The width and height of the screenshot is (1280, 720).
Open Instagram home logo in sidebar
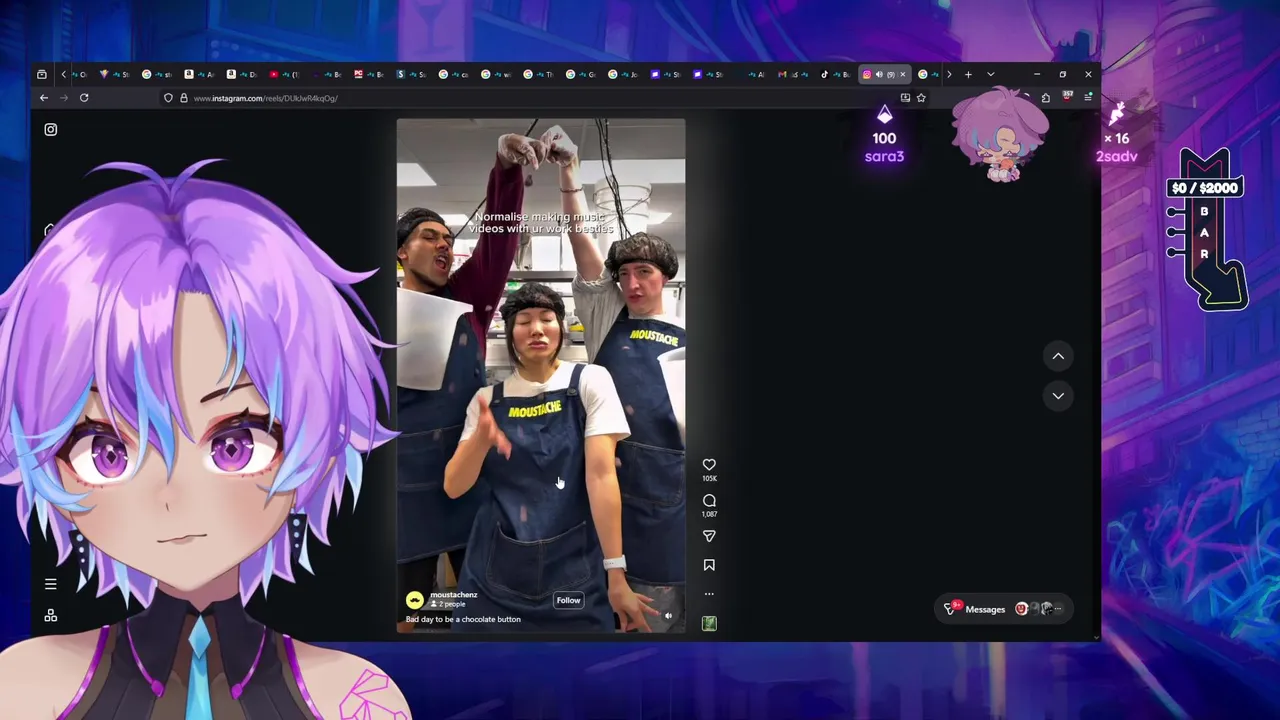(50, 129)
